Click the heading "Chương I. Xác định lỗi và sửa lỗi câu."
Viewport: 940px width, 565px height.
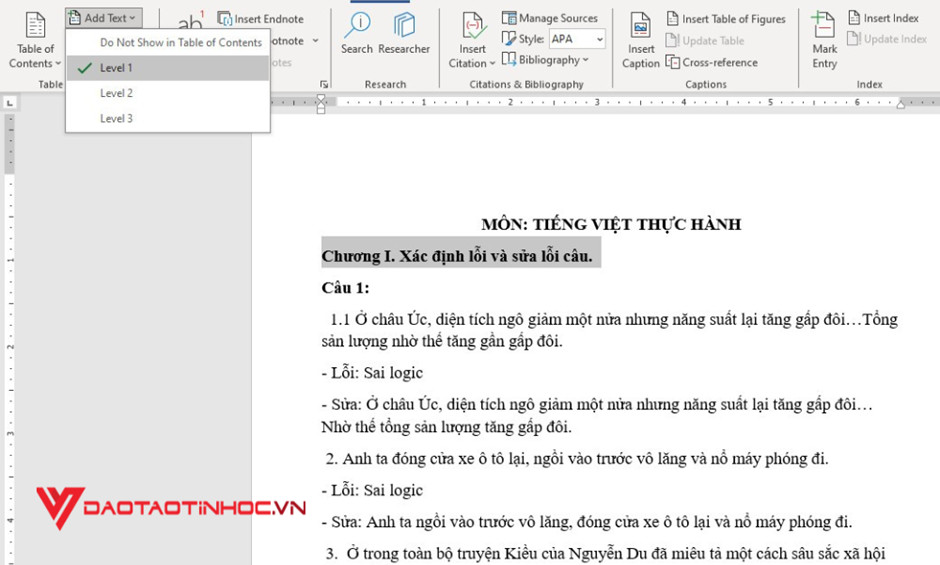tap(457, 256)
